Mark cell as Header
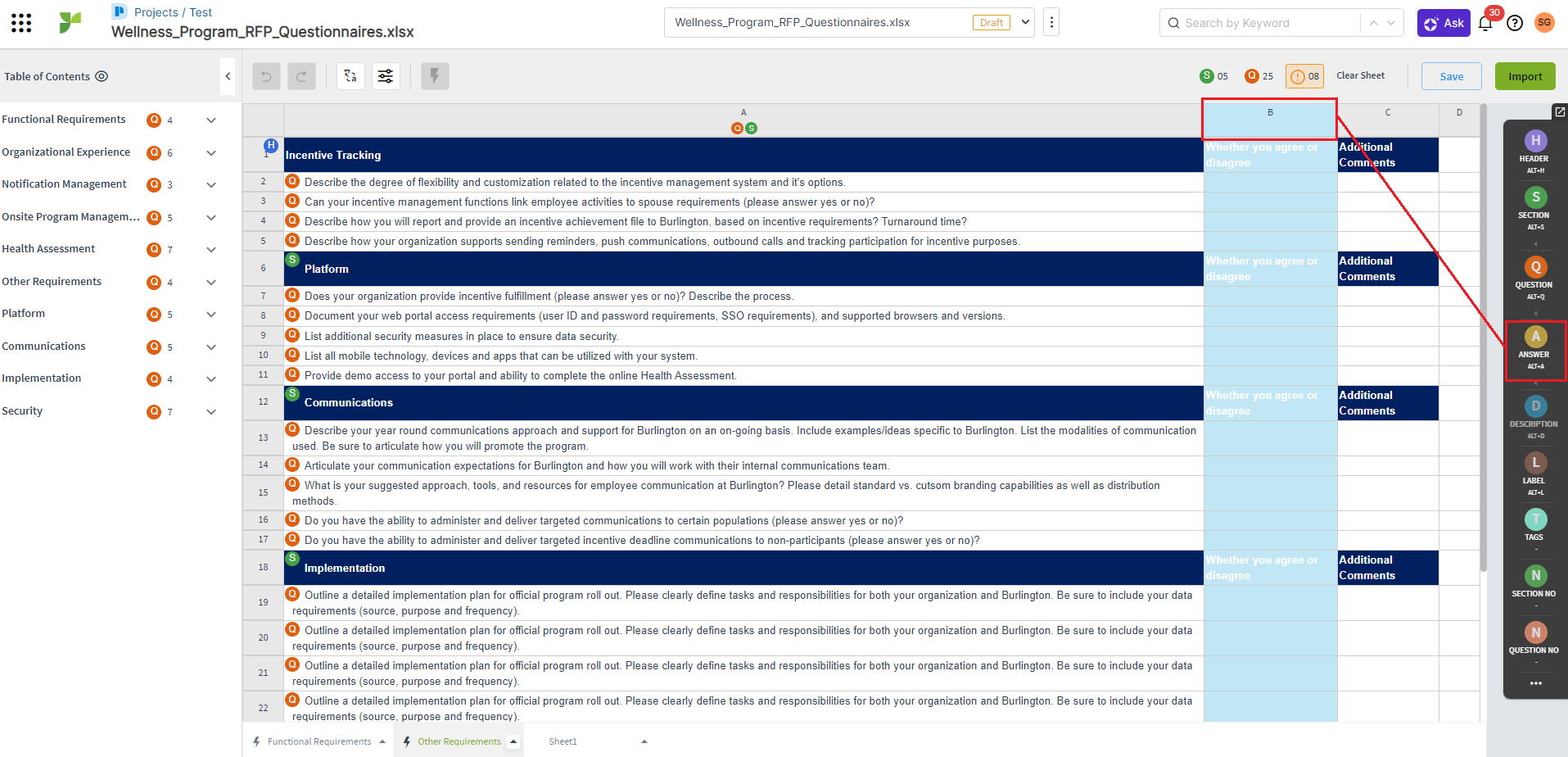The height and width of the screenshot is (757, 1568). coord(1535,152)
